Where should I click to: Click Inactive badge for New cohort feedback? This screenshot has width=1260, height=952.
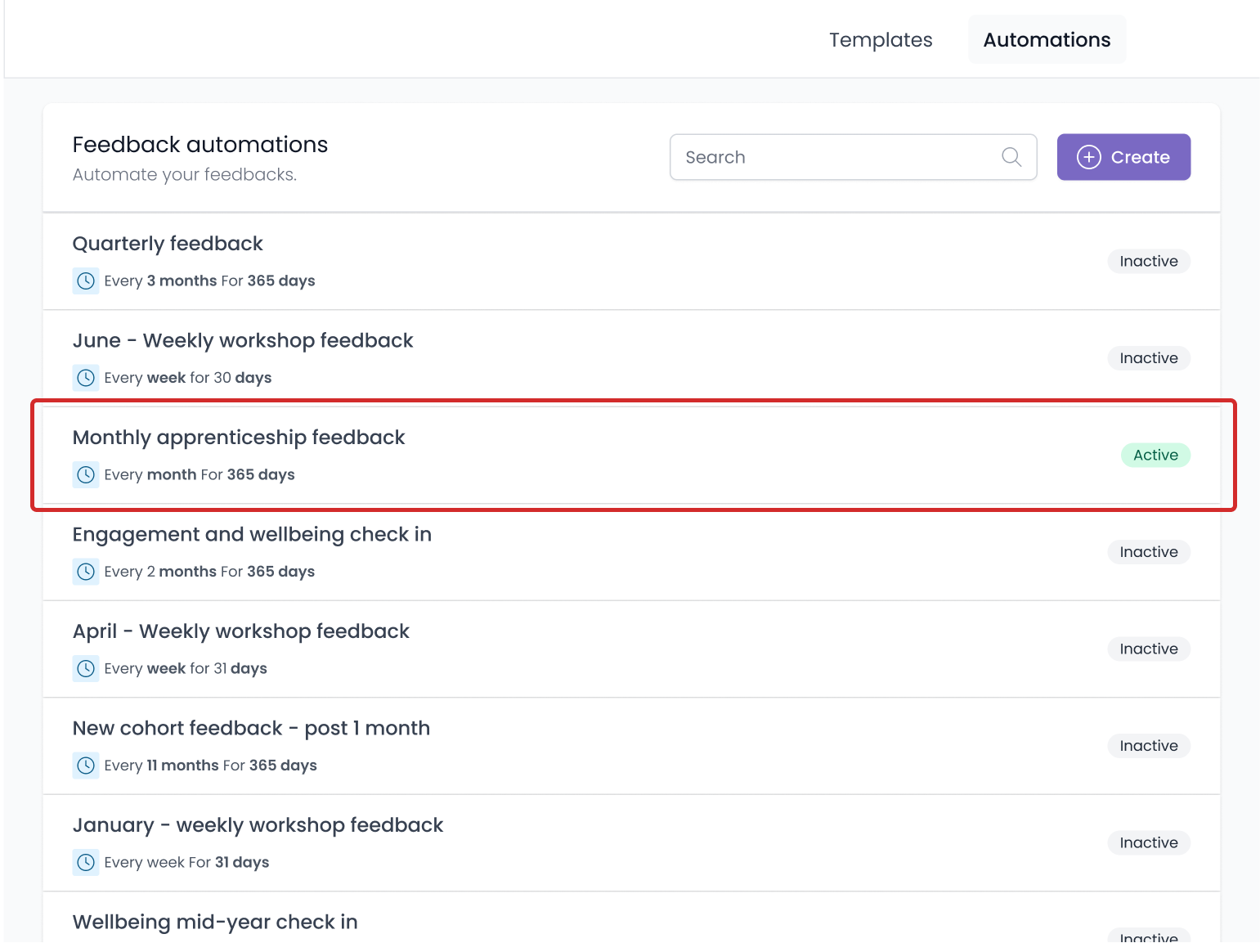click(1149, 746)
